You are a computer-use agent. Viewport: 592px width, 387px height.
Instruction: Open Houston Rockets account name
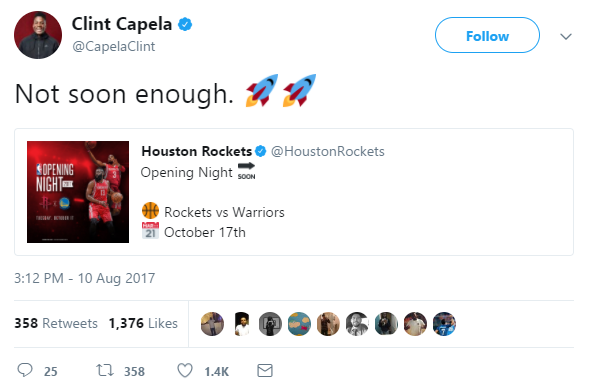[x=196, y=151]
